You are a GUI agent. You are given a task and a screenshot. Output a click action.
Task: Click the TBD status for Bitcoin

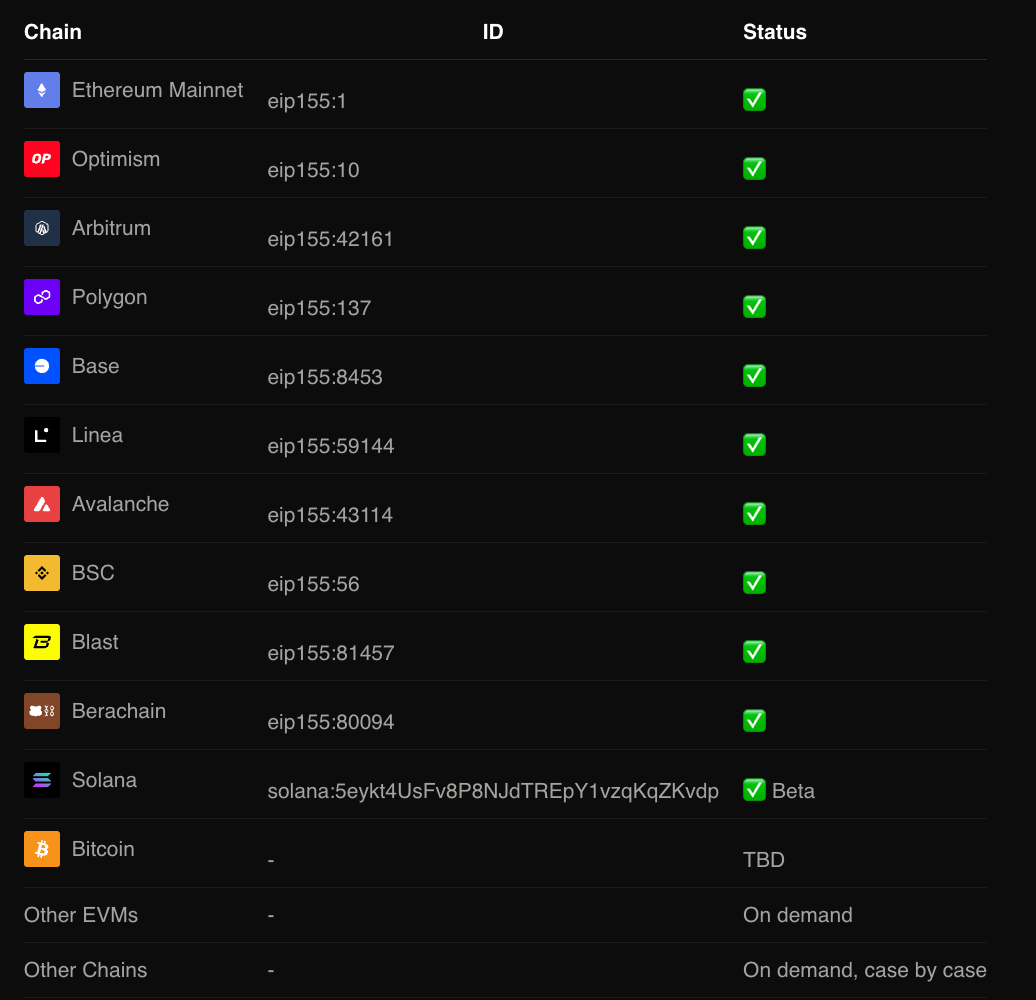764,860
